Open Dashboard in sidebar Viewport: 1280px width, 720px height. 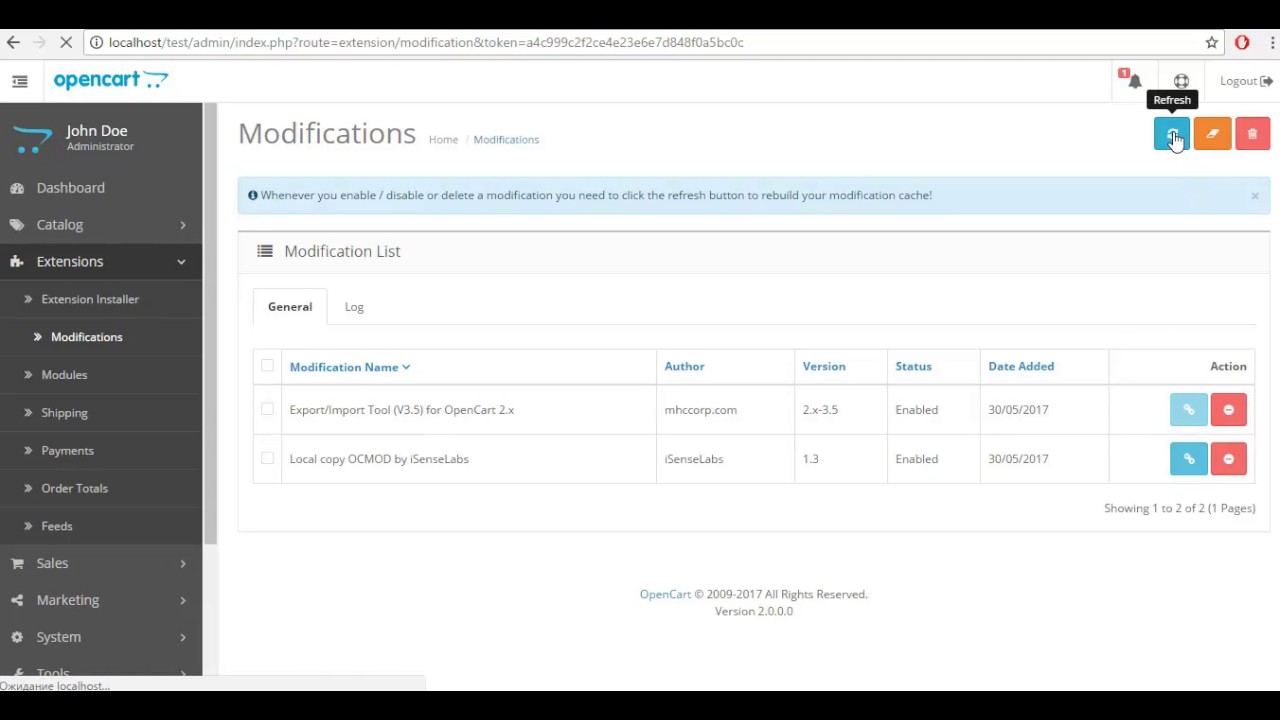pos(101,188)
